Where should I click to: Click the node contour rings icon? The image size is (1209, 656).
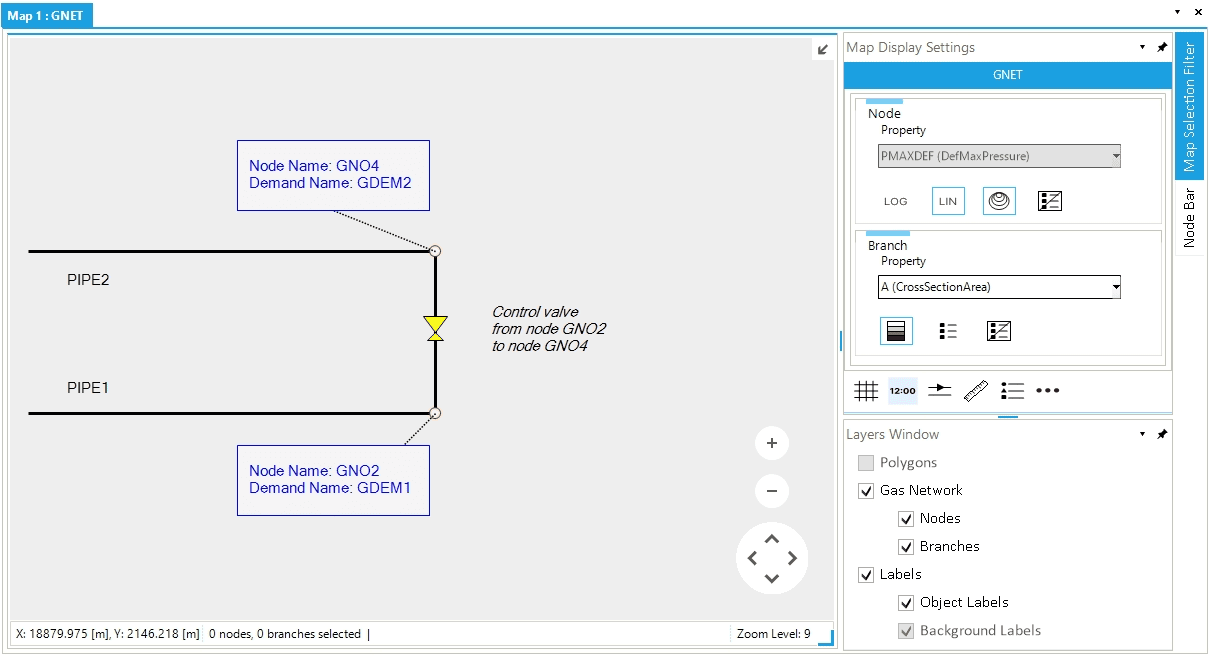(998, 201)
